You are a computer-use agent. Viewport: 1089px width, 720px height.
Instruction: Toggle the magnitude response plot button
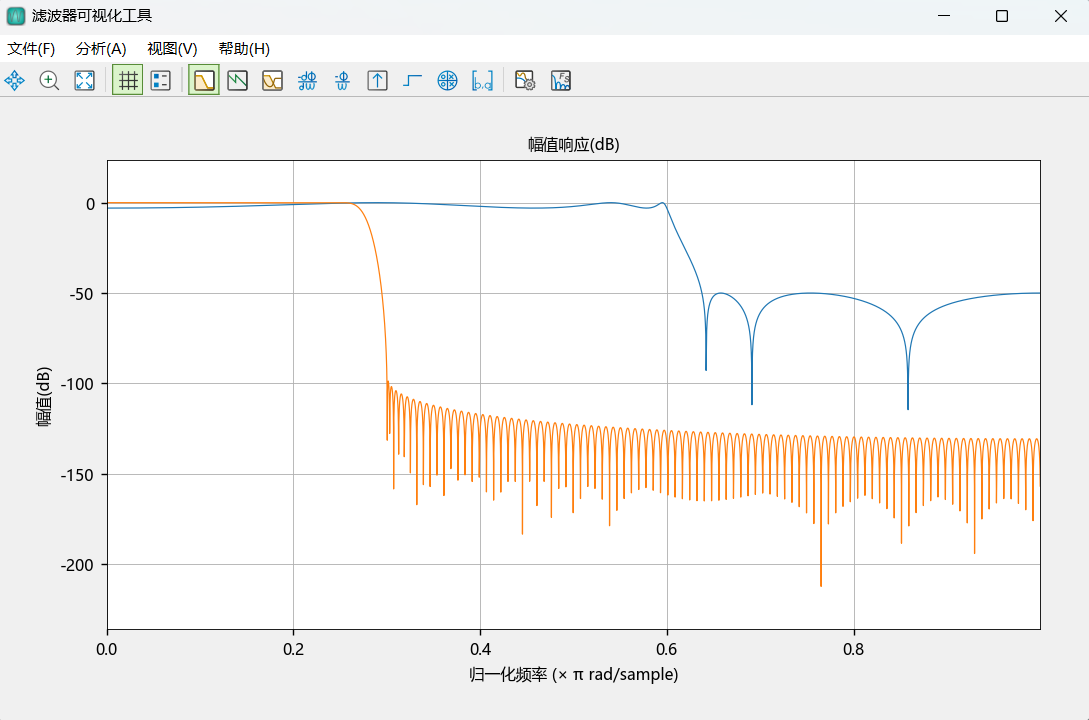pos(204,81)
